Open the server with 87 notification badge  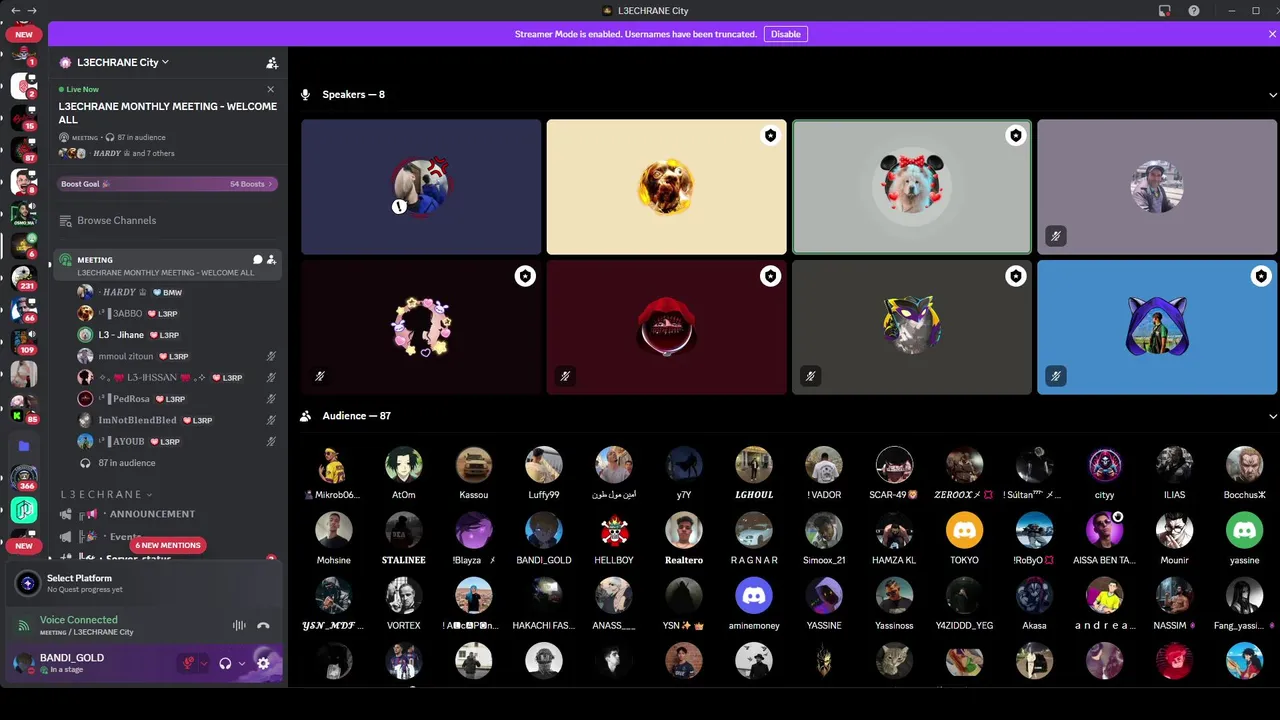(24, 150)
